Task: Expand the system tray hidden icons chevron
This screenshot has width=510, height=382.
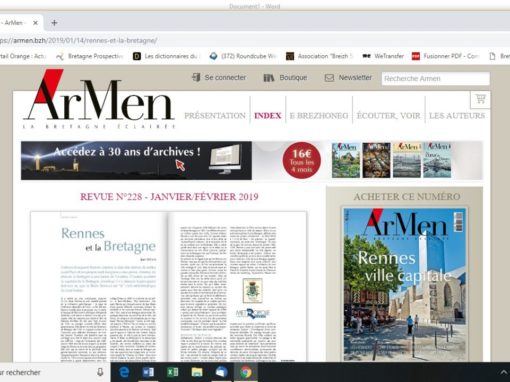Action: pyautogui.click(x=503, y=372)
